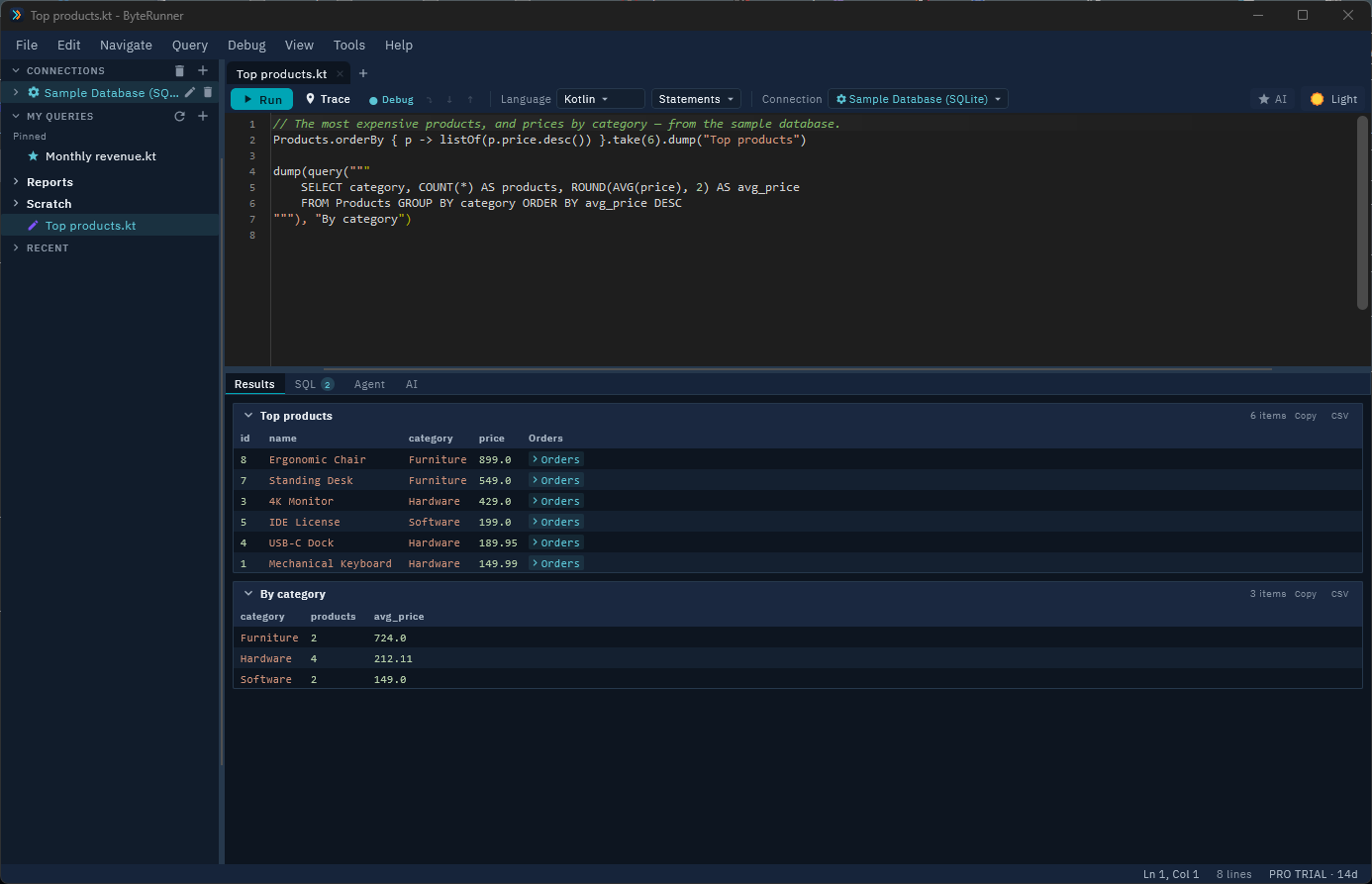
Task: Switch to the Light theme
Action: click(x=1333, y=99)
